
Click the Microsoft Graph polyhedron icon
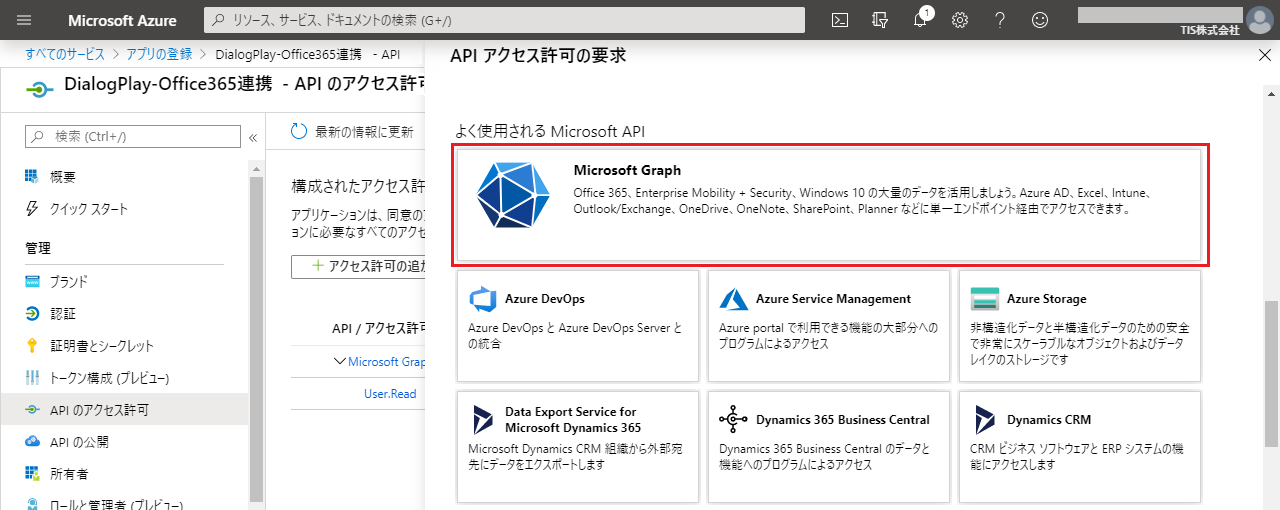[513, 193]
